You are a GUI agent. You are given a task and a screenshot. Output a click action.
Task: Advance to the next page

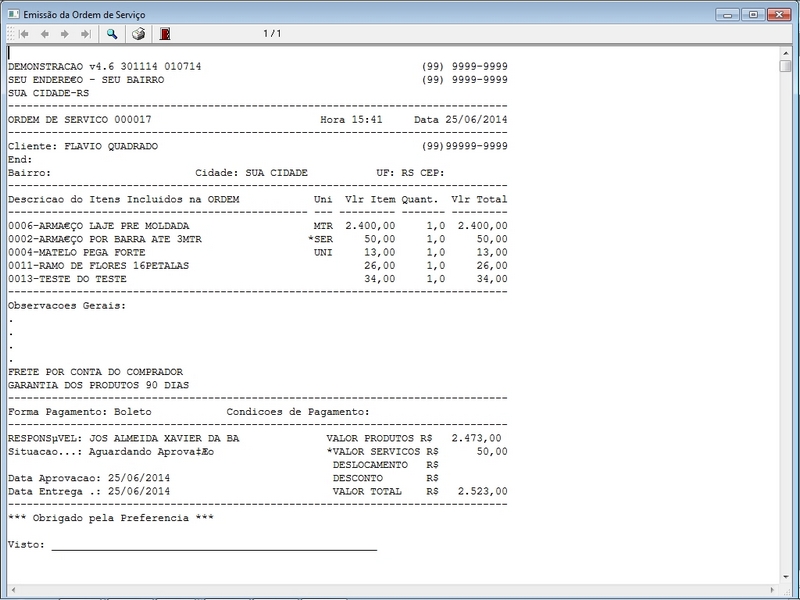pos(64,33)
